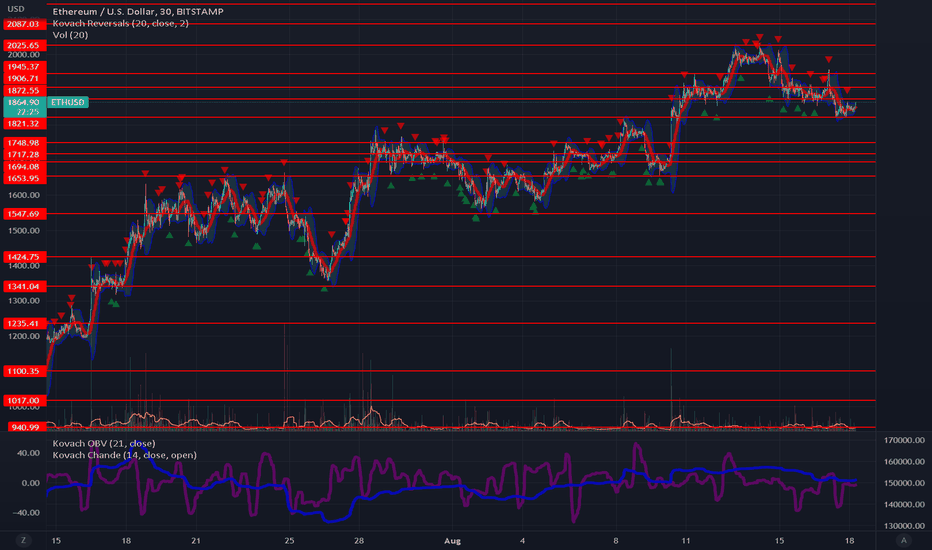Click the 25 date on time axis

(x=289, y=540)
